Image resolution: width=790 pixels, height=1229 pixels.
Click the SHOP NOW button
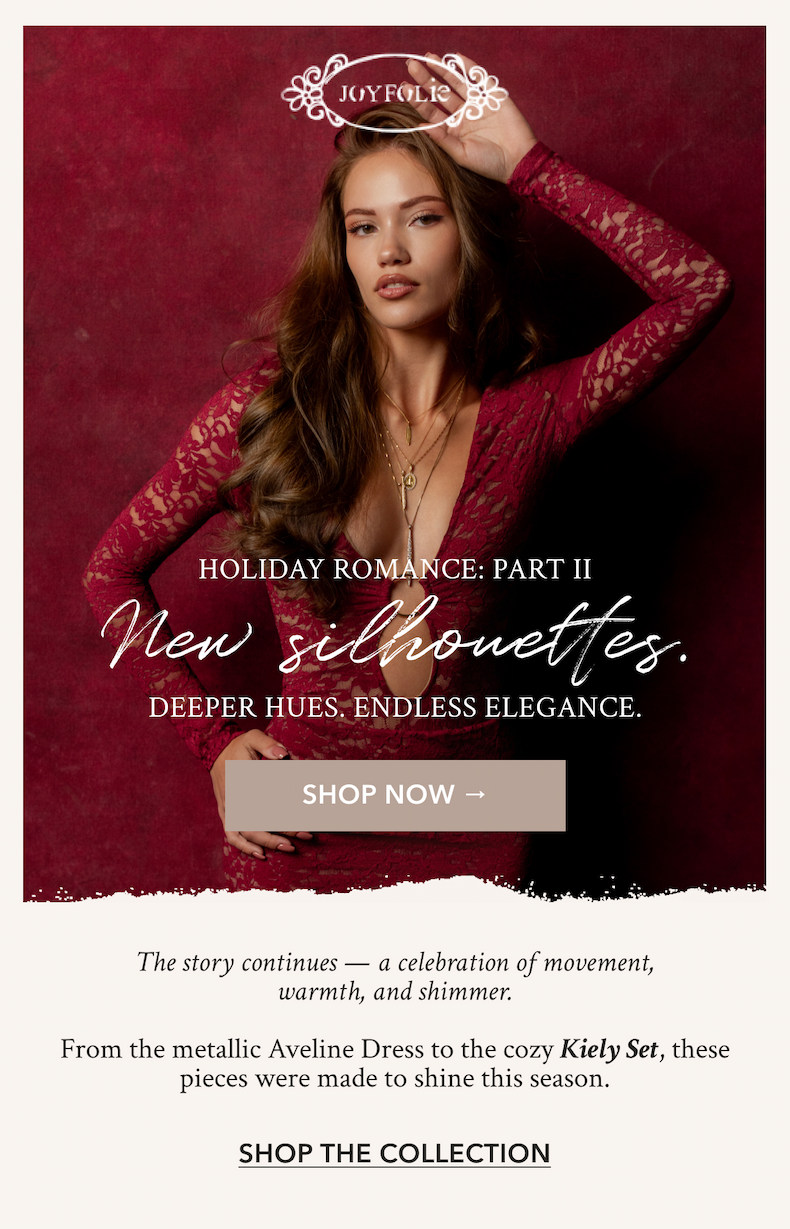point(395,795)
